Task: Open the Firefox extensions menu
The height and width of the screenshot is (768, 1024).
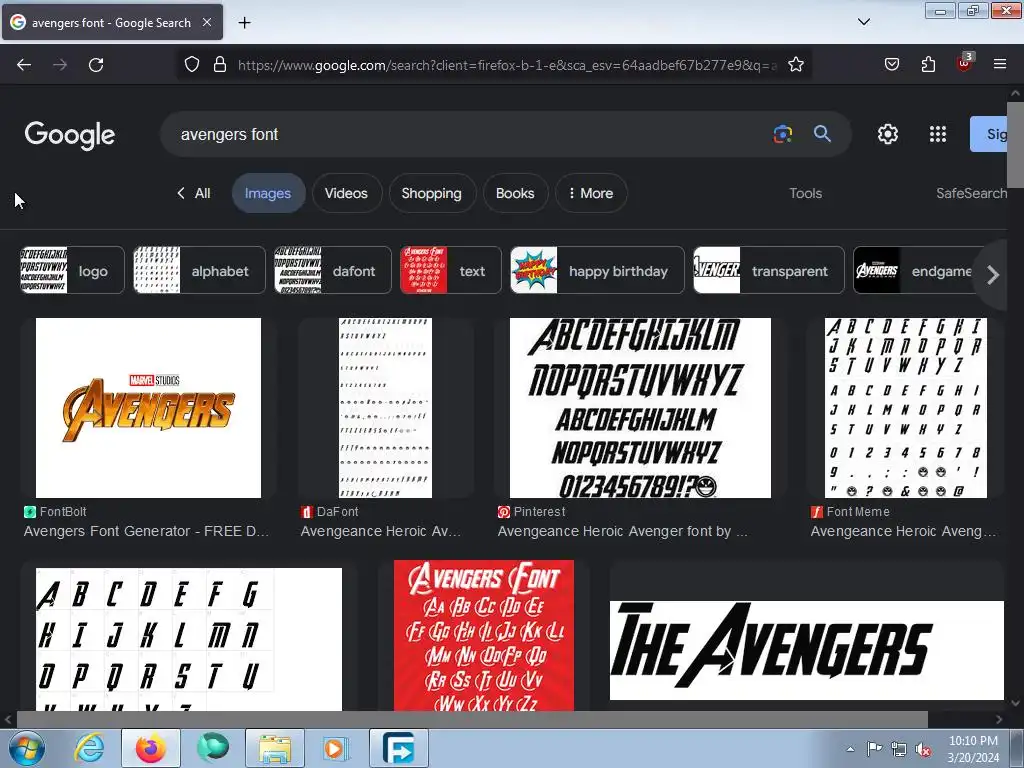Action: tap(928, 65)
